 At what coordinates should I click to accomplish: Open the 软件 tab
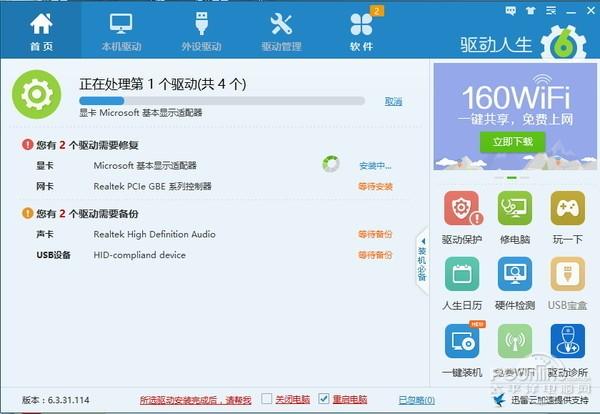click(x=361, y=31)
